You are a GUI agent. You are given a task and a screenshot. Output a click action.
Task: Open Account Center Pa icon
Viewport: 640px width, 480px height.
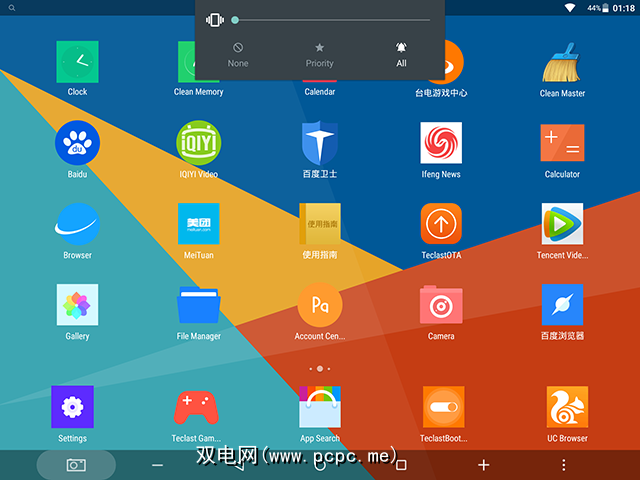[320, 305]
